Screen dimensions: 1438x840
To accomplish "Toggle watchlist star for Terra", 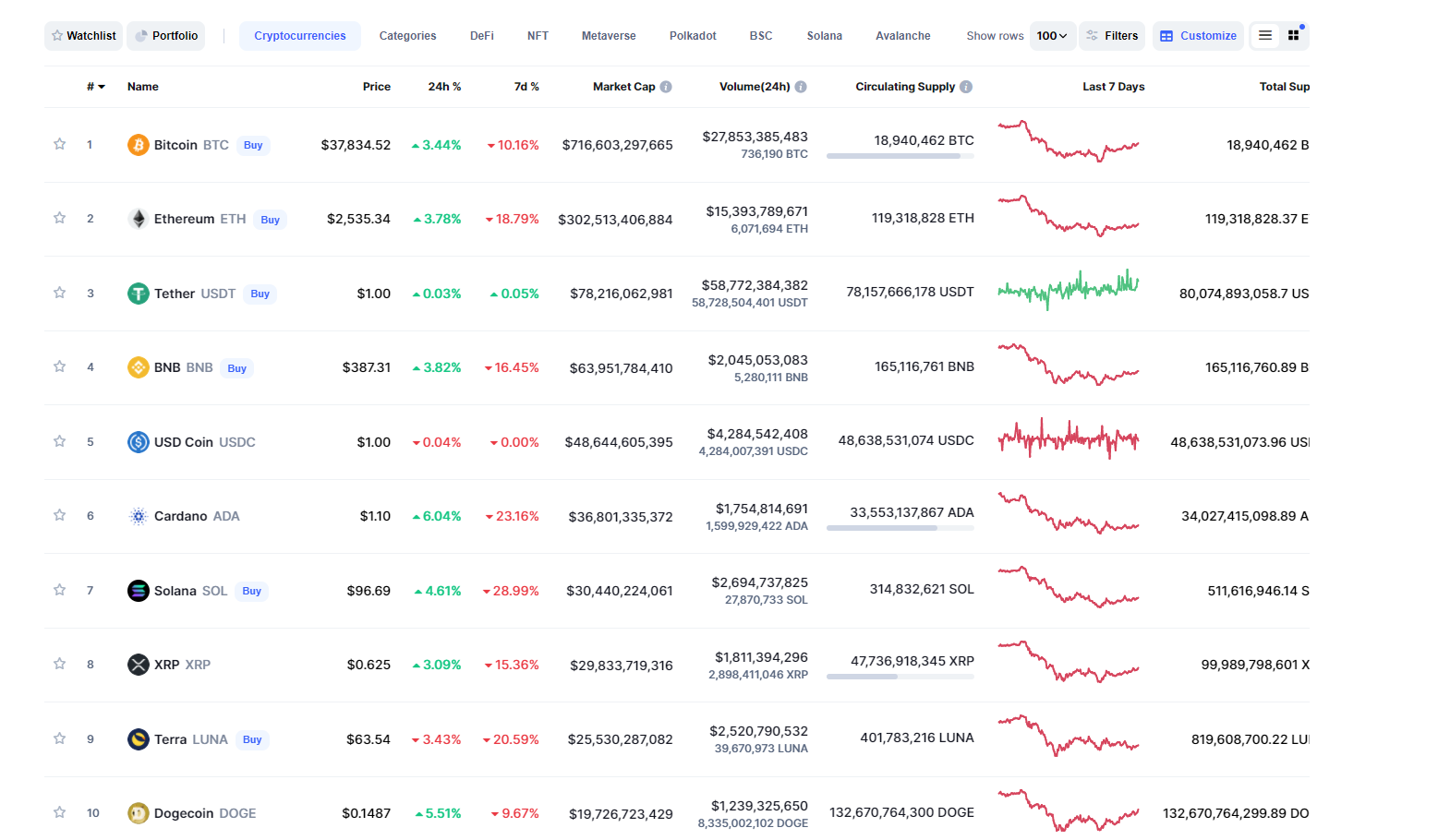I will [x=59, y=738].
